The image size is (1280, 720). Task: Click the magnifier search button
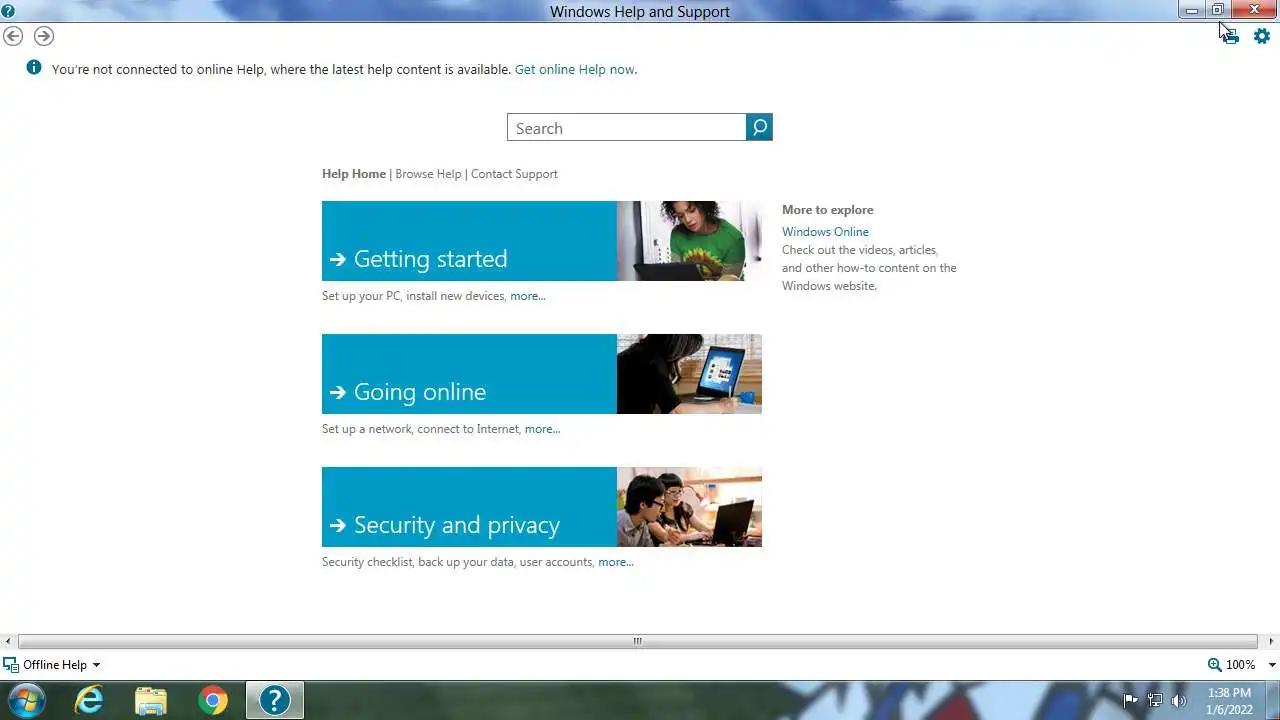coord(759,127)
